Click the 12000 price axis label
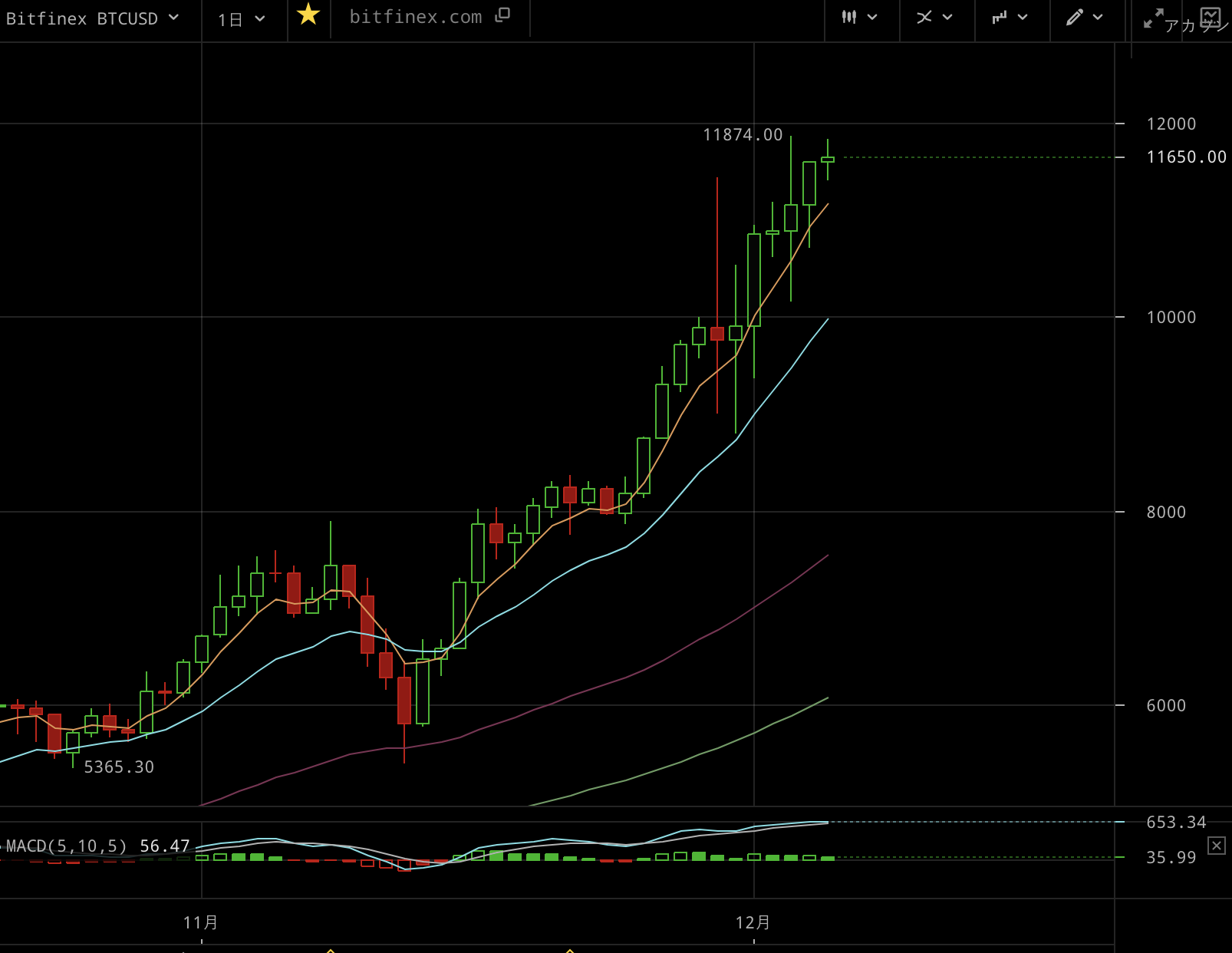1232x953 pixels. click(1171, 124)
